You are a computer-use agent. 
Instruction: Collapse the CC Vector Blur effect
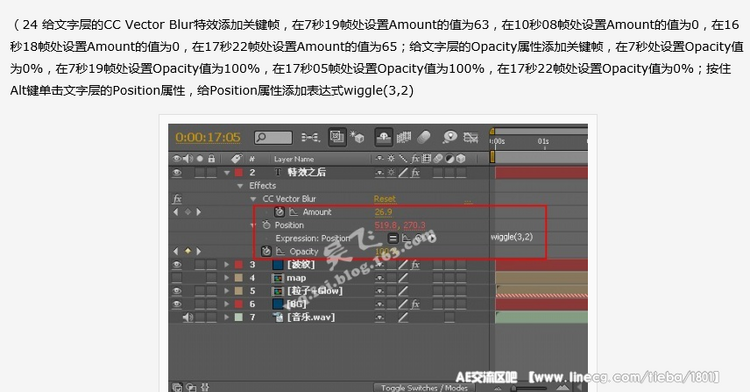pos(254,199)
